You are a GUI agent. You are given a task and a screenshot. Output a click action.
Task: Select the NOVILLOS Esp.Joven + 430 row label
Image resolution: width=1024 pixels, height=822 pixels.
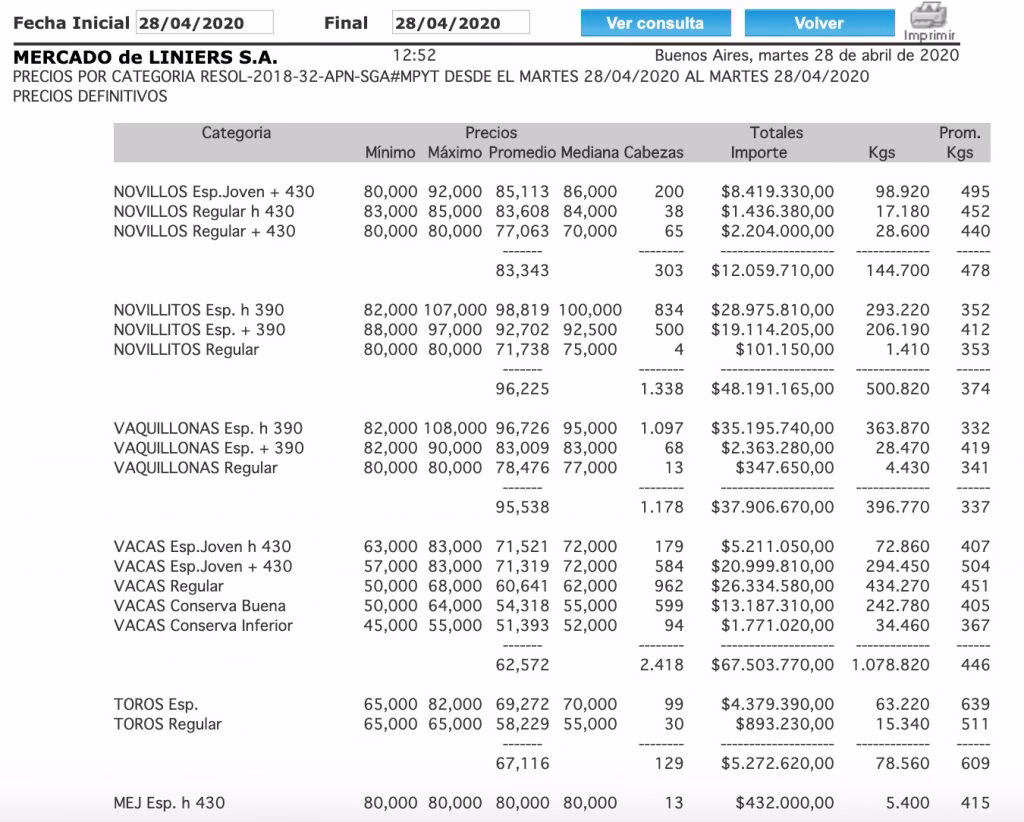(214, 192)
